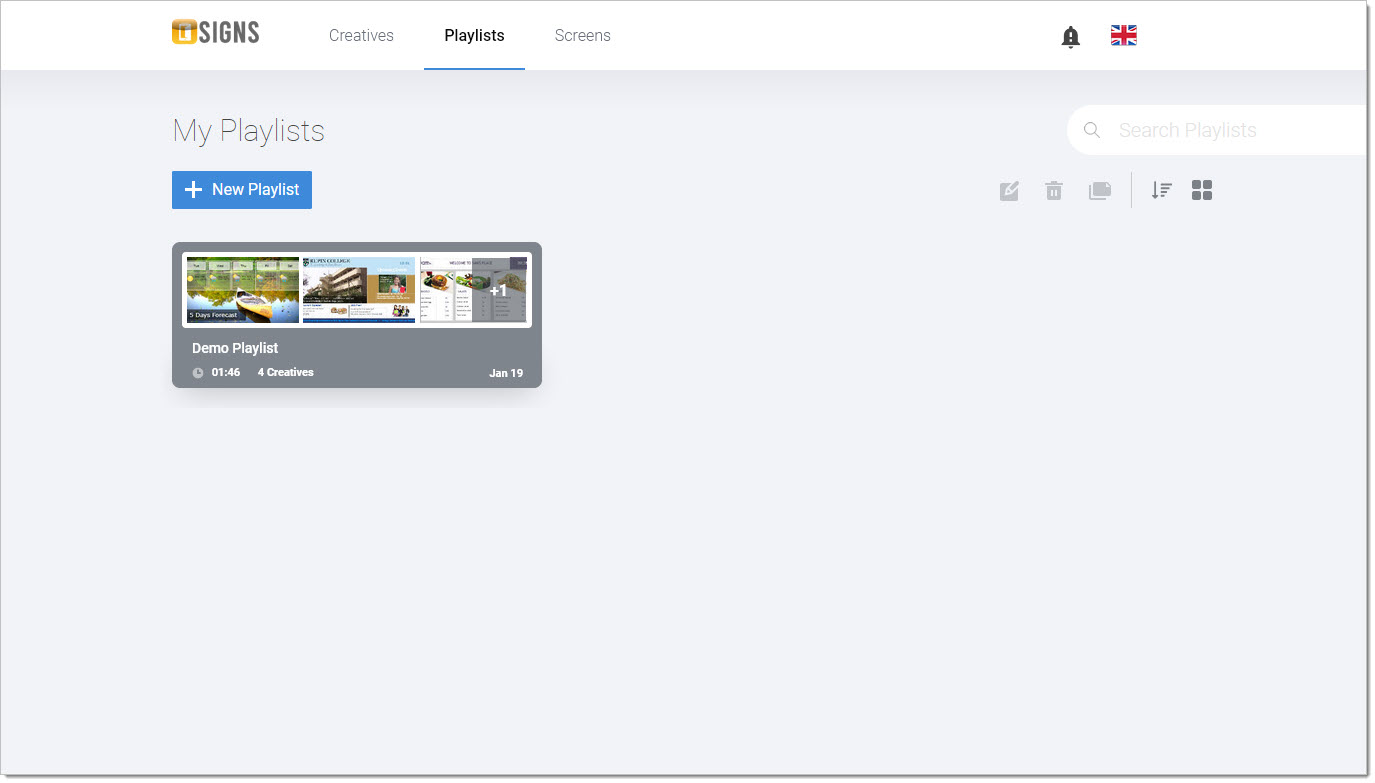1375x783 pixels.
Task: Click the 4 Creatives count label
Action: point(286,372)
